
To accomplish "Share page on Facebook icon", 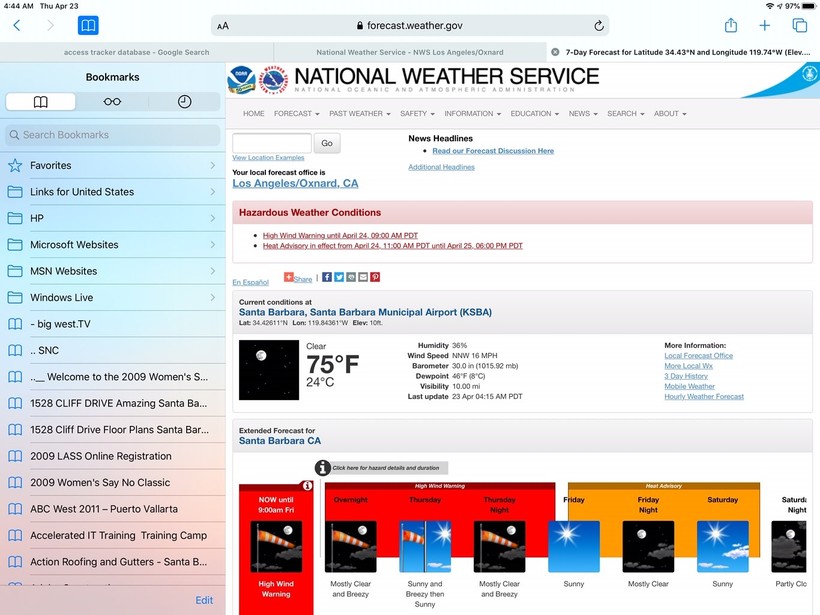I will click(x=327, y=277).
